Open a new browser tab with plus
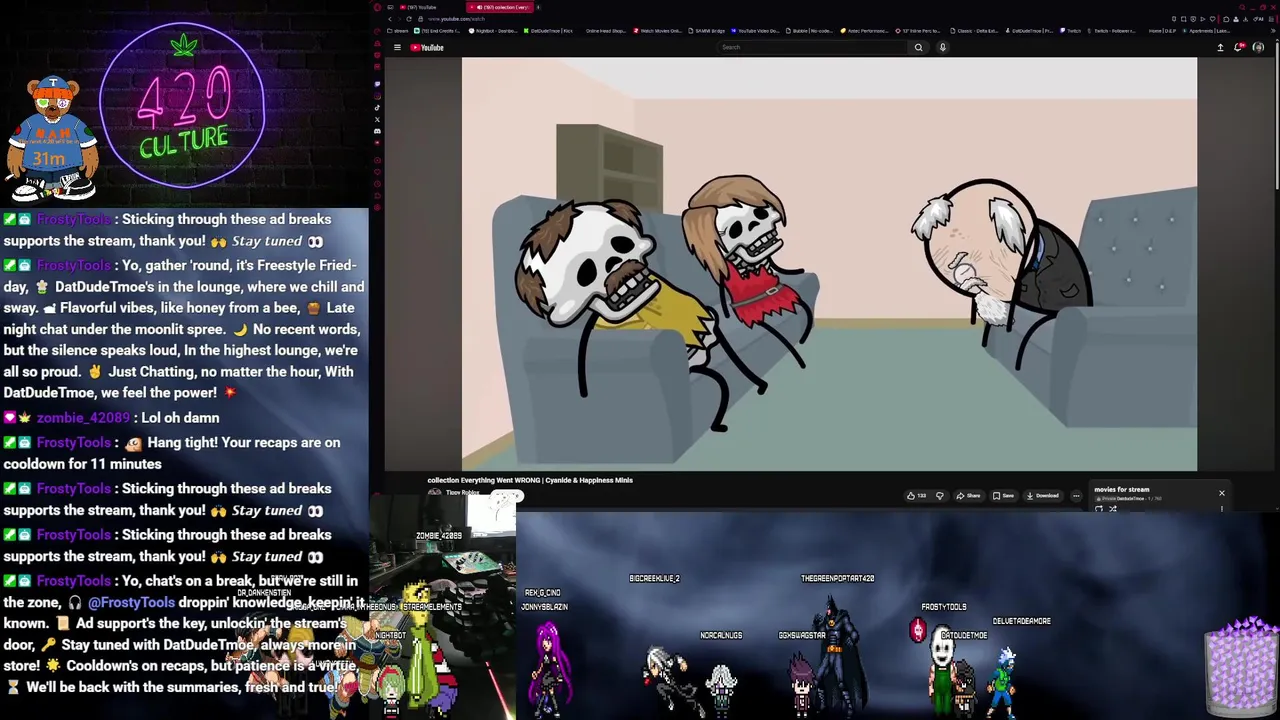This screenshot has width=1280, height=720. coord(538,7)
